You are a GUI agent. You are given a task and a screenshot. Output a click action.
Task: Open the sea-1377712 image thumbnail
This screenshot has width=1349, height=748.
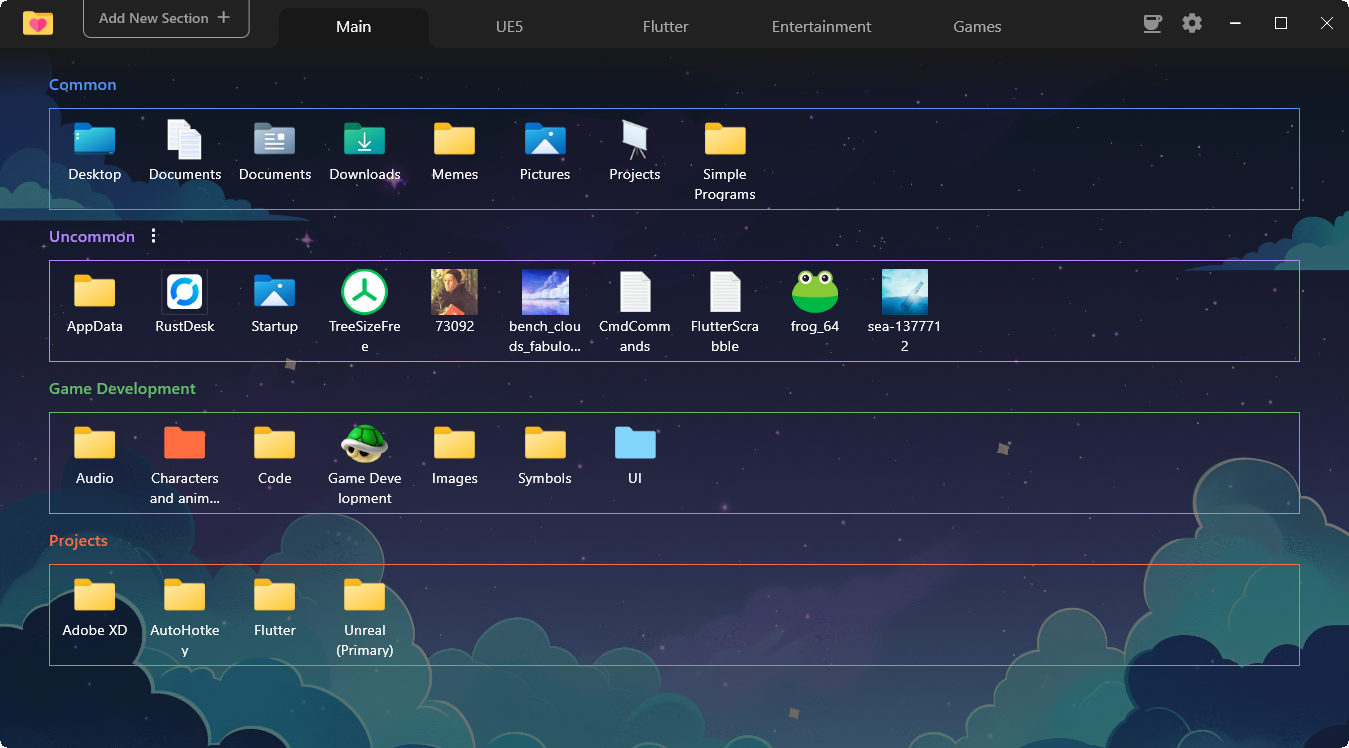(x=905, y=312)
